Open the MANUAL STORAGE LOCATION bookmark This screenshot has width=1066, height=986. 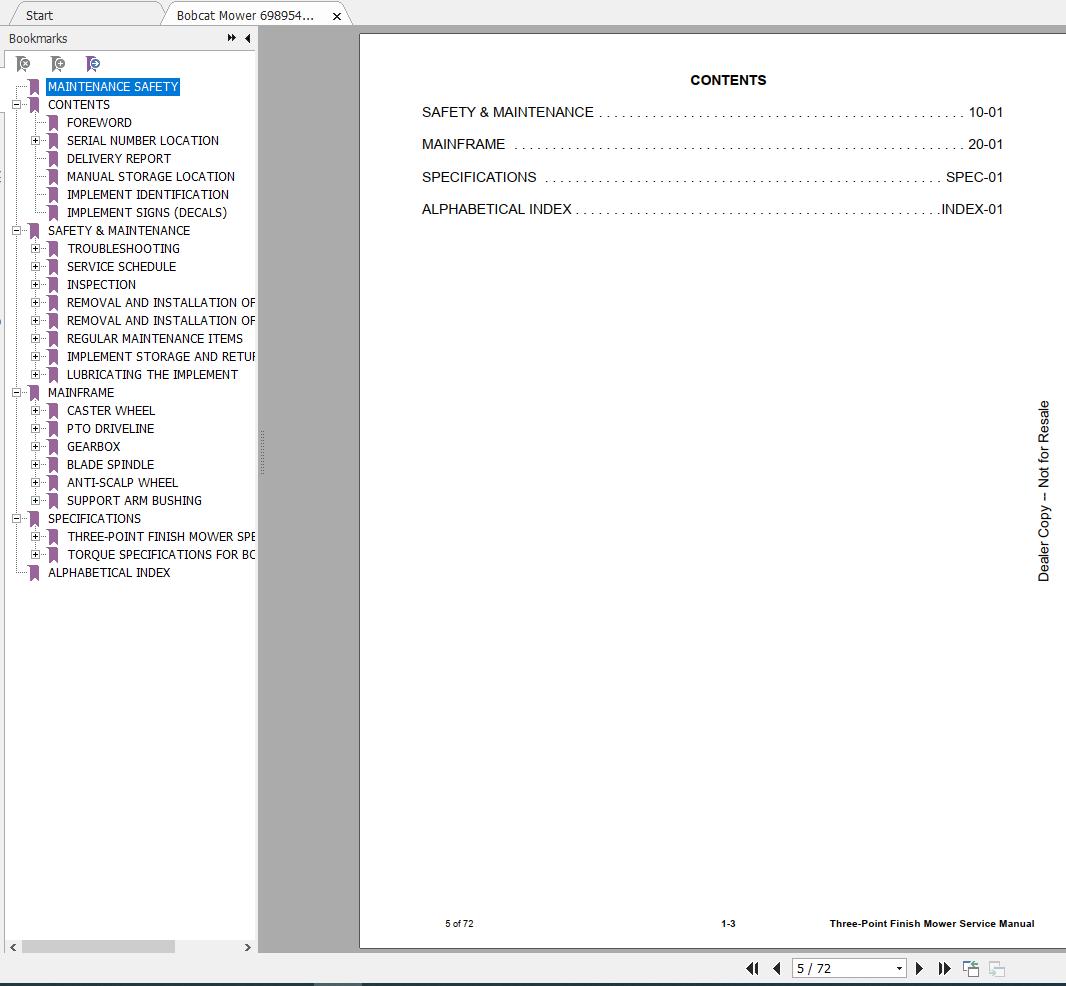point(151,177)
